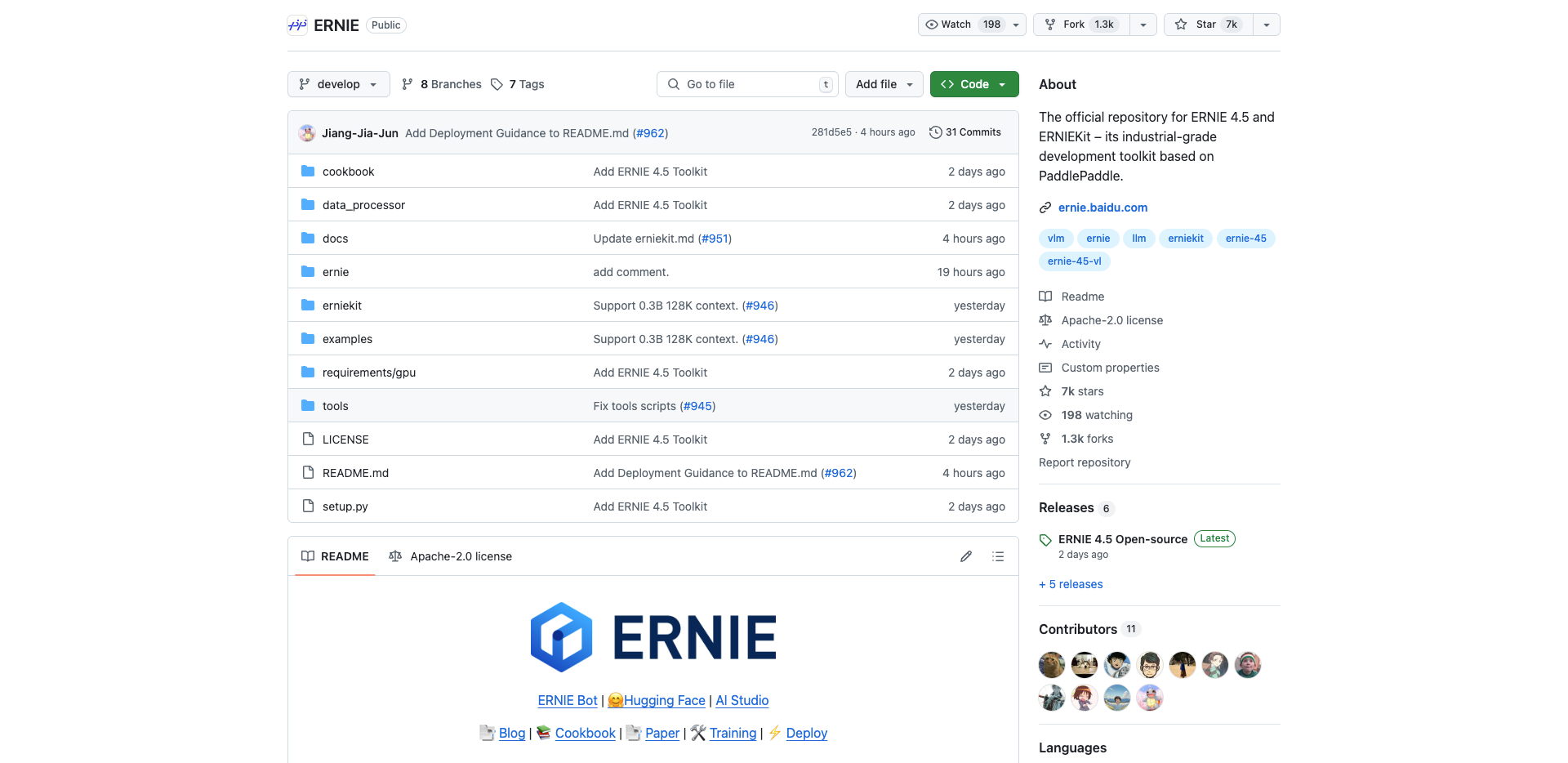Focus the Go to file search field

pyautogui.click(x=747, y=84)
